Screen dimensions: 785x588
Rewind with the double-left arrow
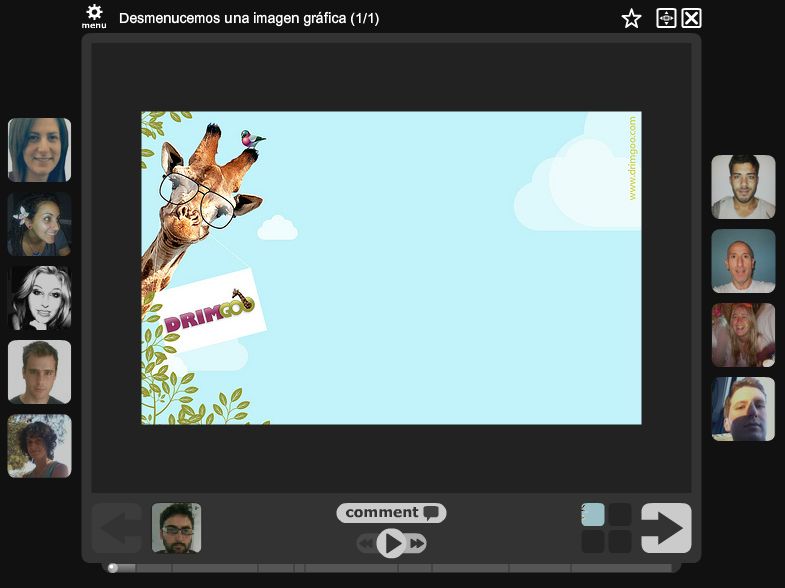366,543
